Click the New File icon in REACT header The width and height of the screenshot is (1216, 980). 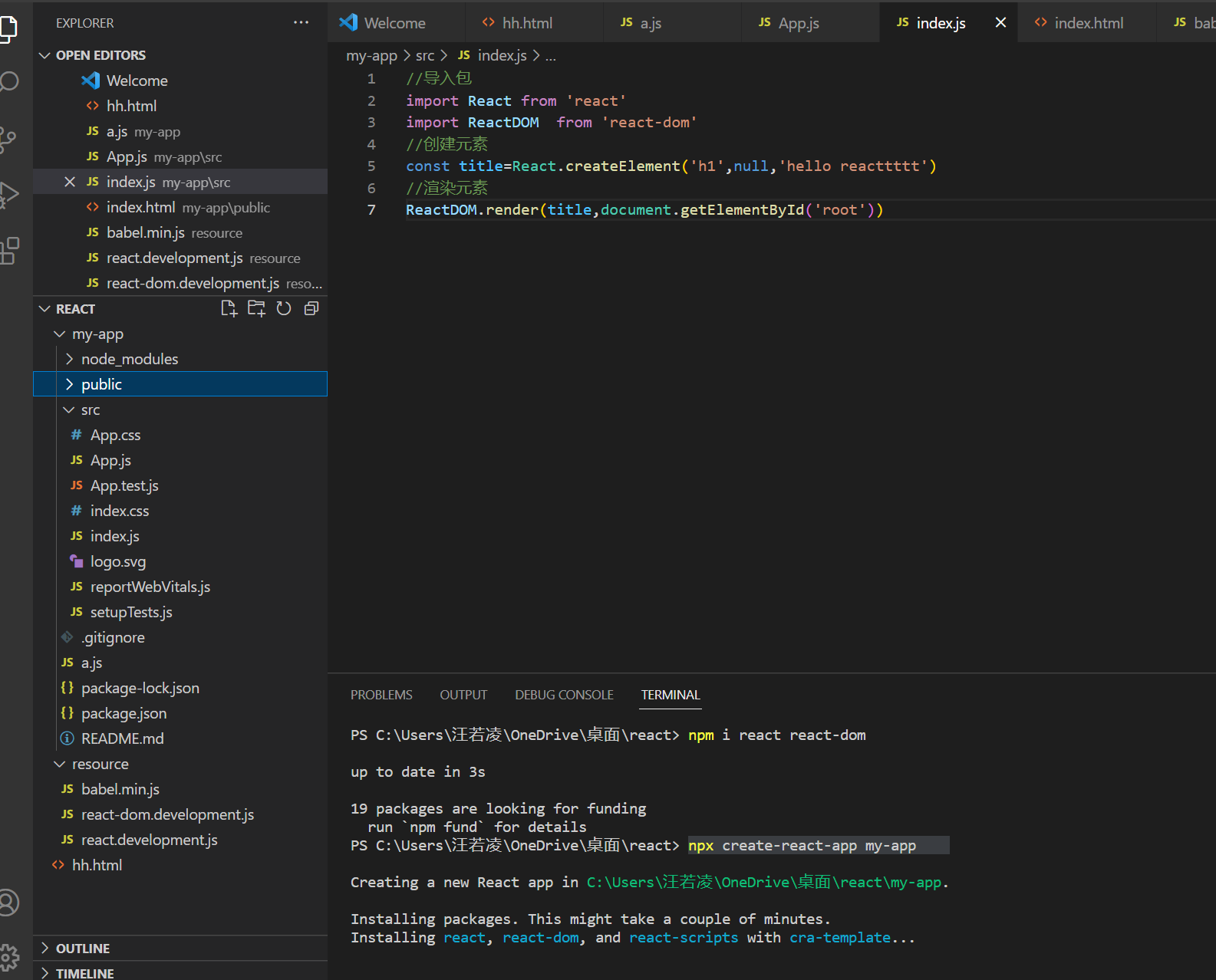tap(229, 309)
